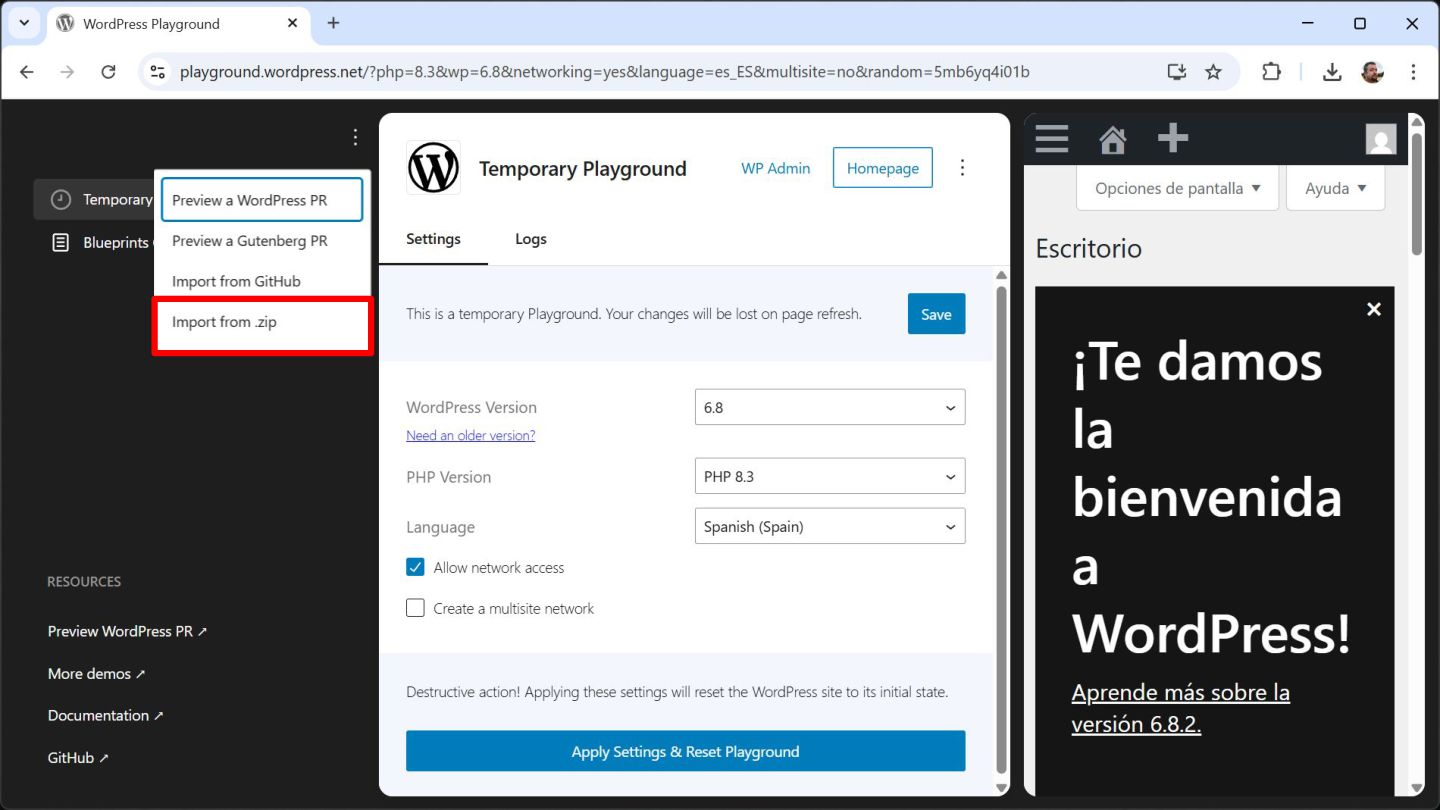Click the WordPress preview vertical scrollbar

pos(1416,195)
